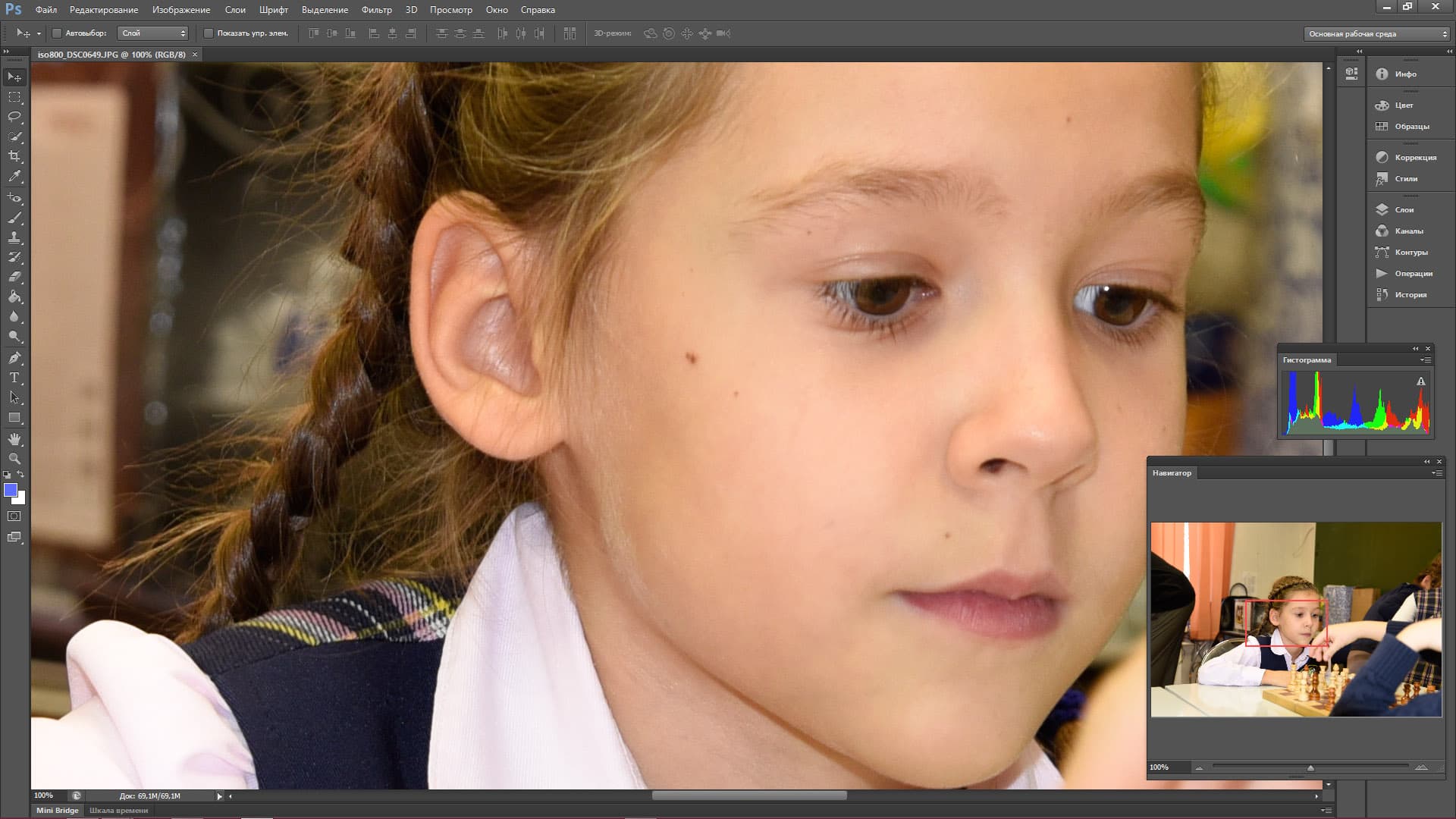Select the Zoom tool

tap(14, 459)
